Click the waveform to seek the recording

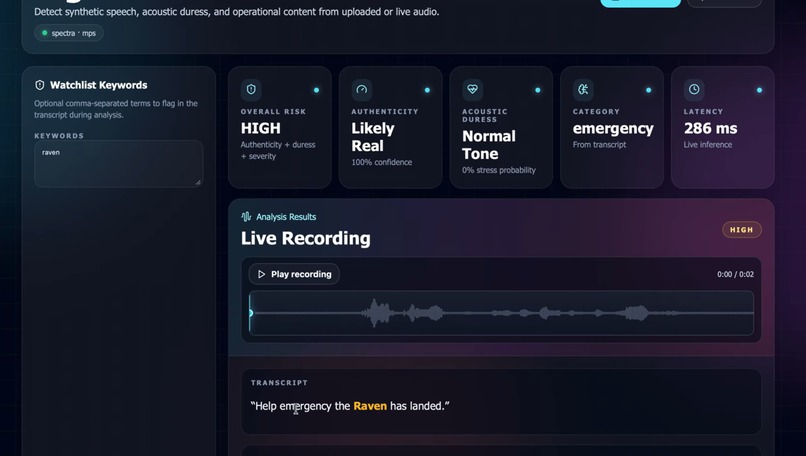point(501,313)
